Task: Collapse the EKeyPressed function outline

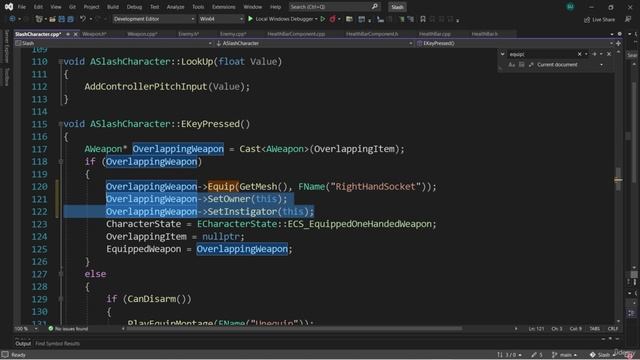Action: point(61,124)
